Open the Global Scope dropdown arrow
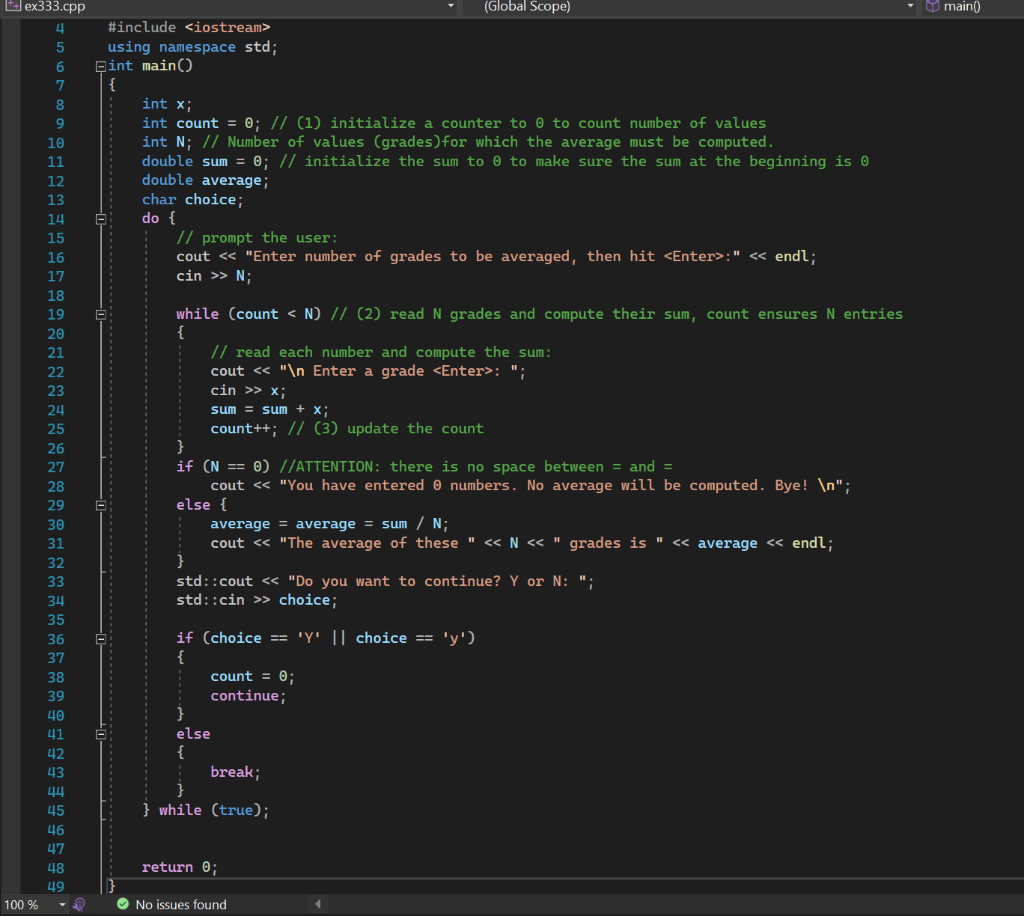The height and width of the screenshot is (916, 1024). pos(910,6)
